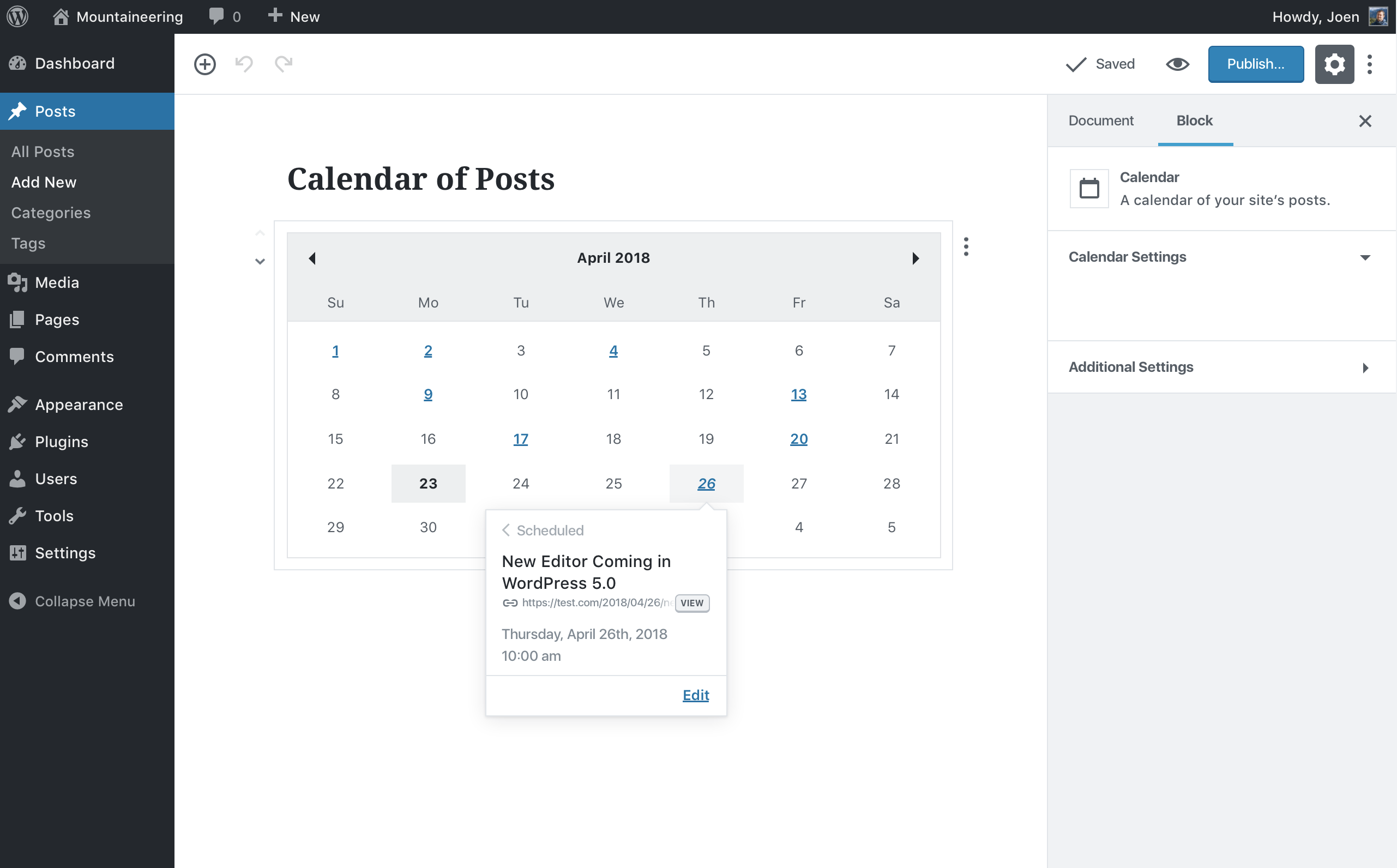Move block down with the arrow

point(260,261)
